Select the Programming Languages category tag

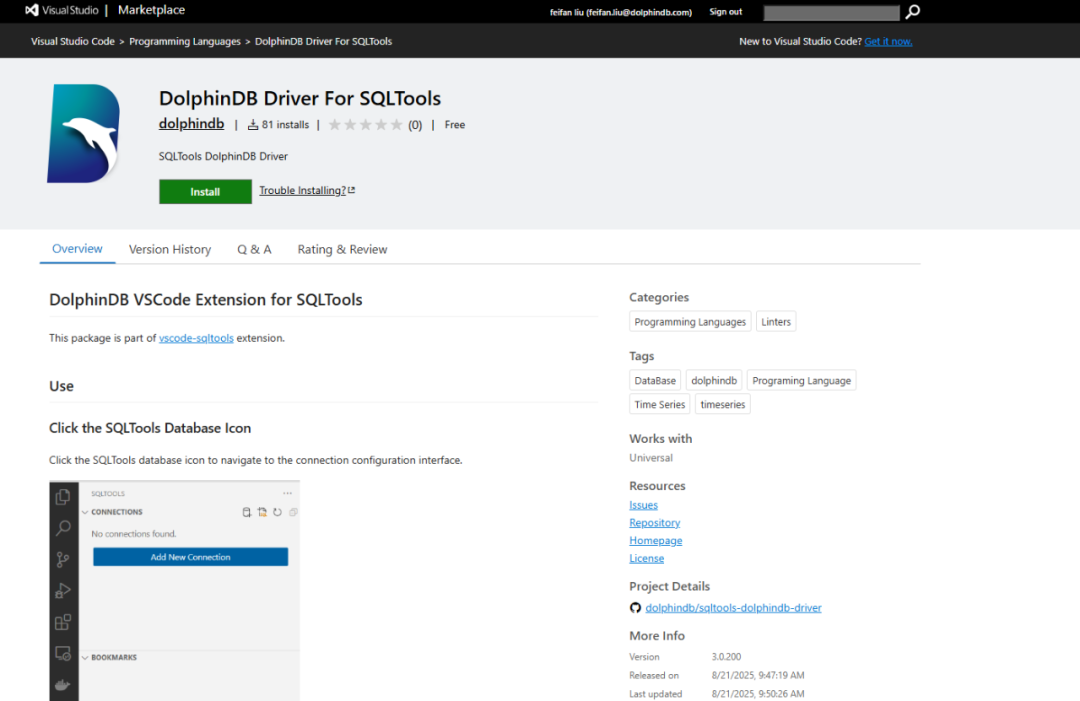click(x=690, y=322)
